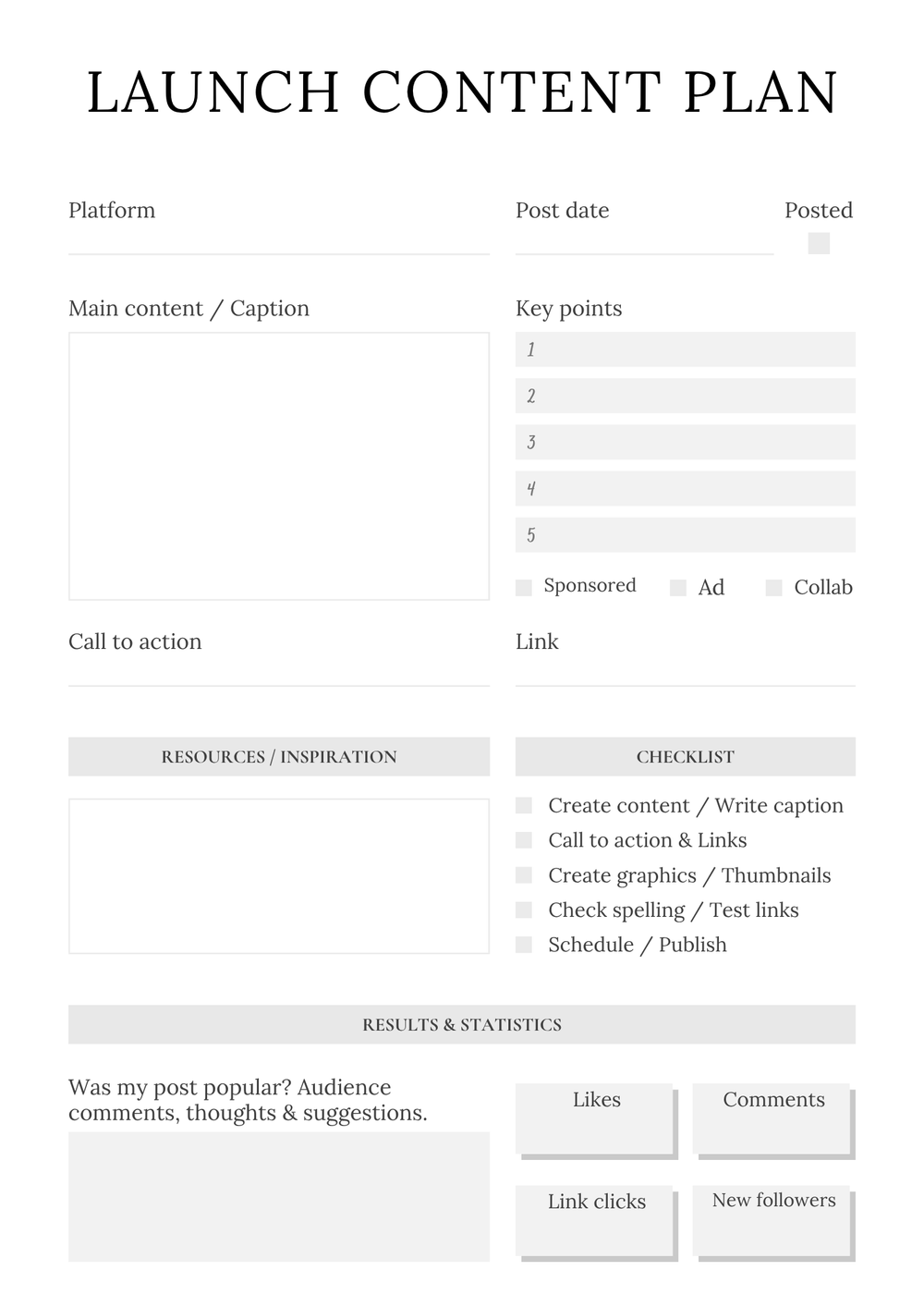Click the New followers statistics box
This screenshot has width=924, height=1307.
(x=772, y=1220)
